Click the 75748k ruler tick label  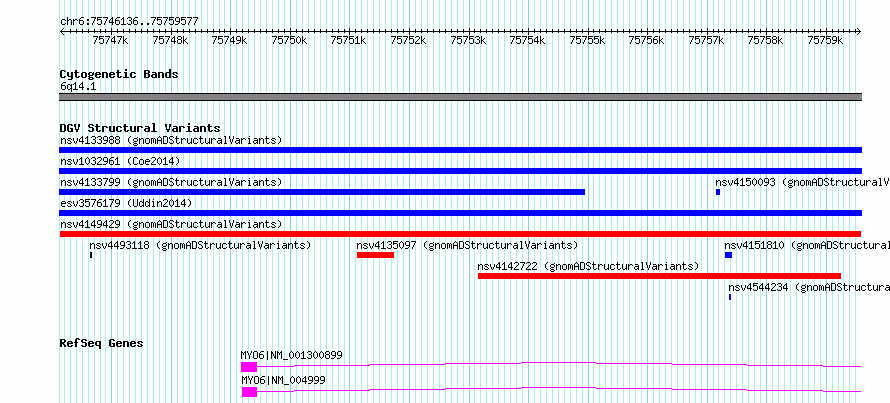(x=170, y=40)
